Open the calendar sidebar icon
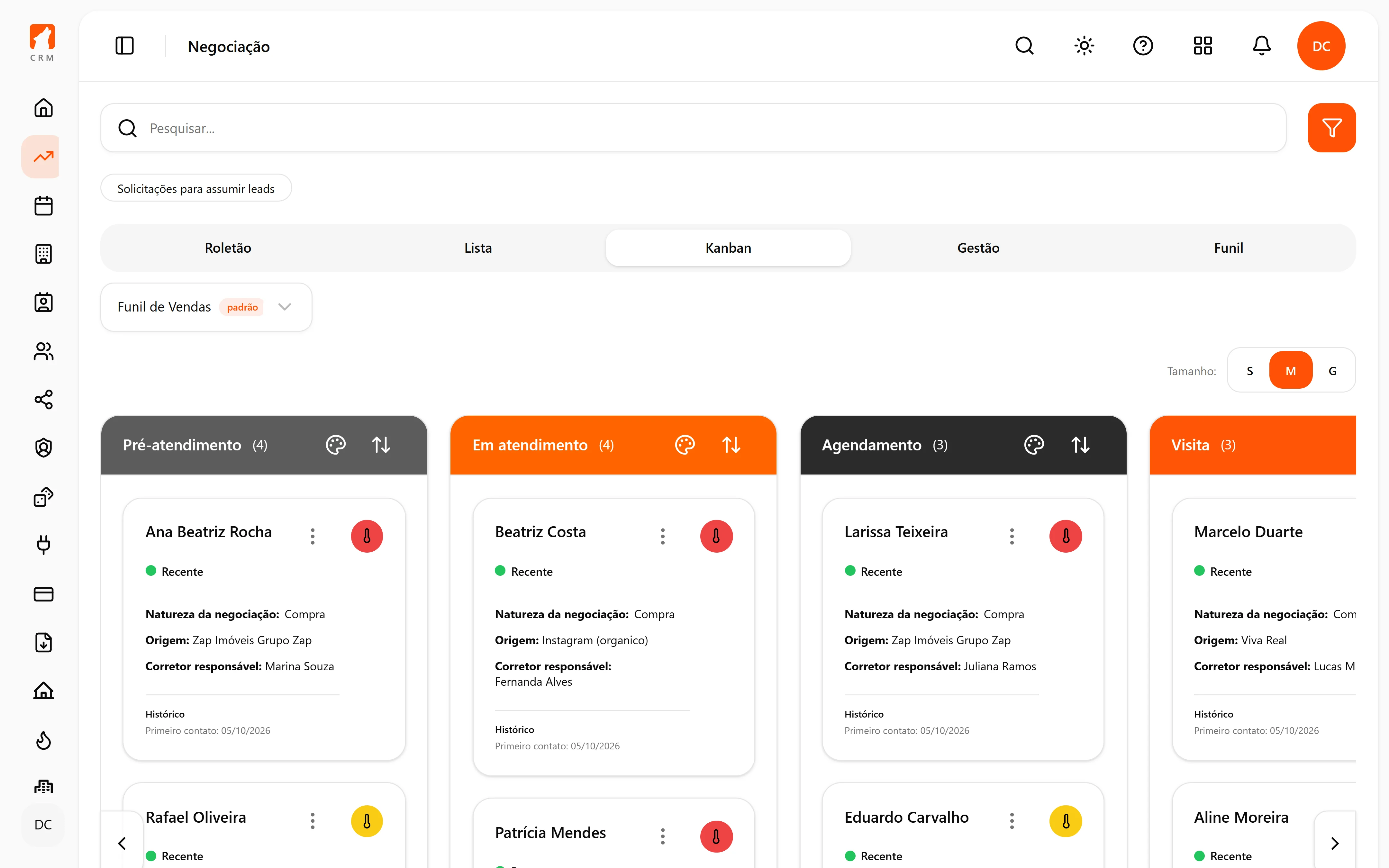The image size is (1389, 868). pos(43,205)
